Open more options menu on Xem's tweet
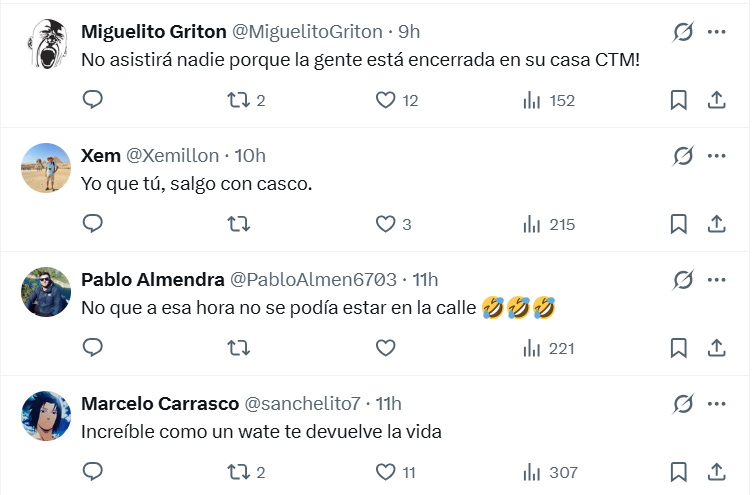 point(716,156)
